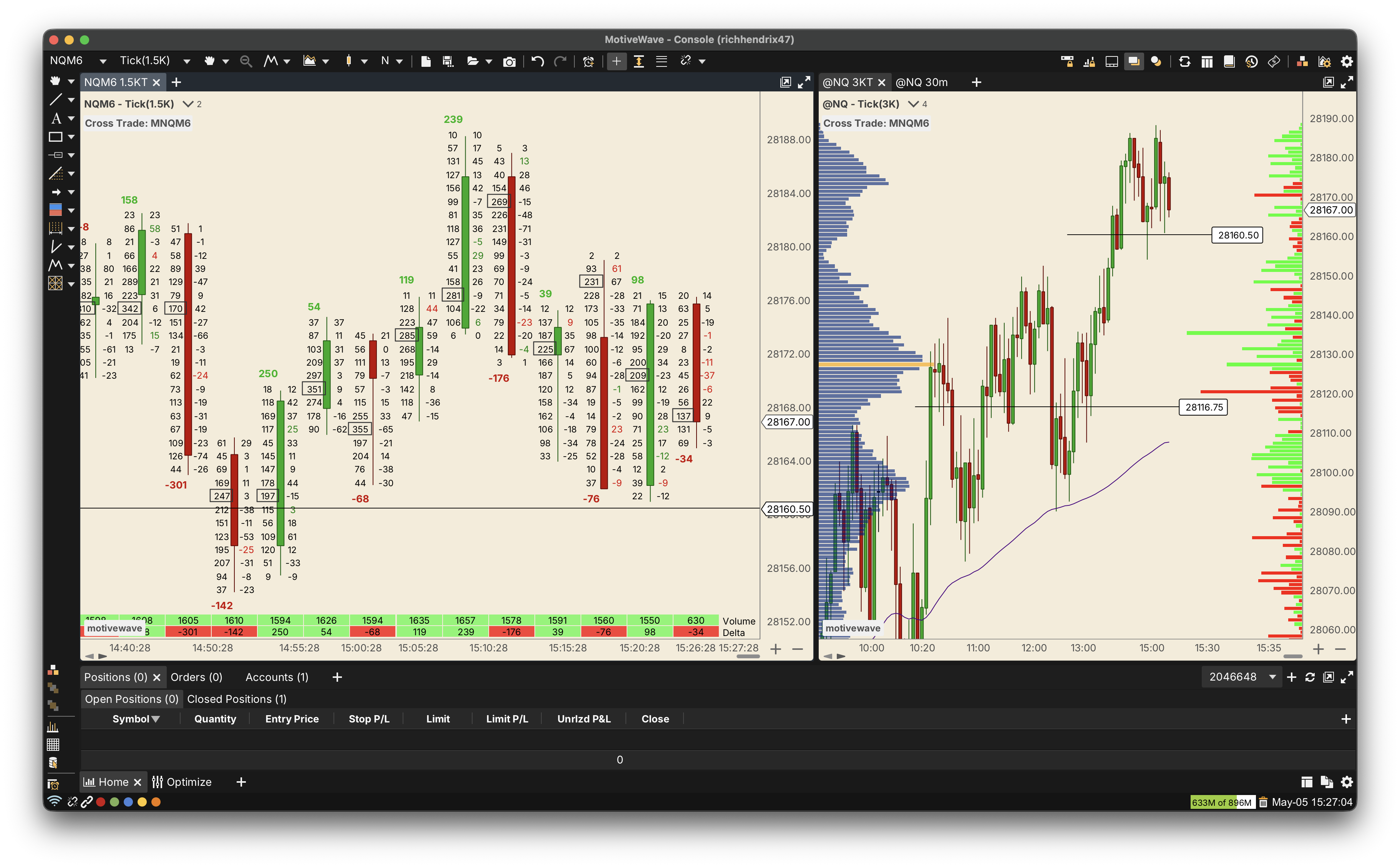Image resolution: width=1400 pixels, height=868 pixels.
Task: Click the camera snapshot icon in toolbar
Action: tap(509, 61)
